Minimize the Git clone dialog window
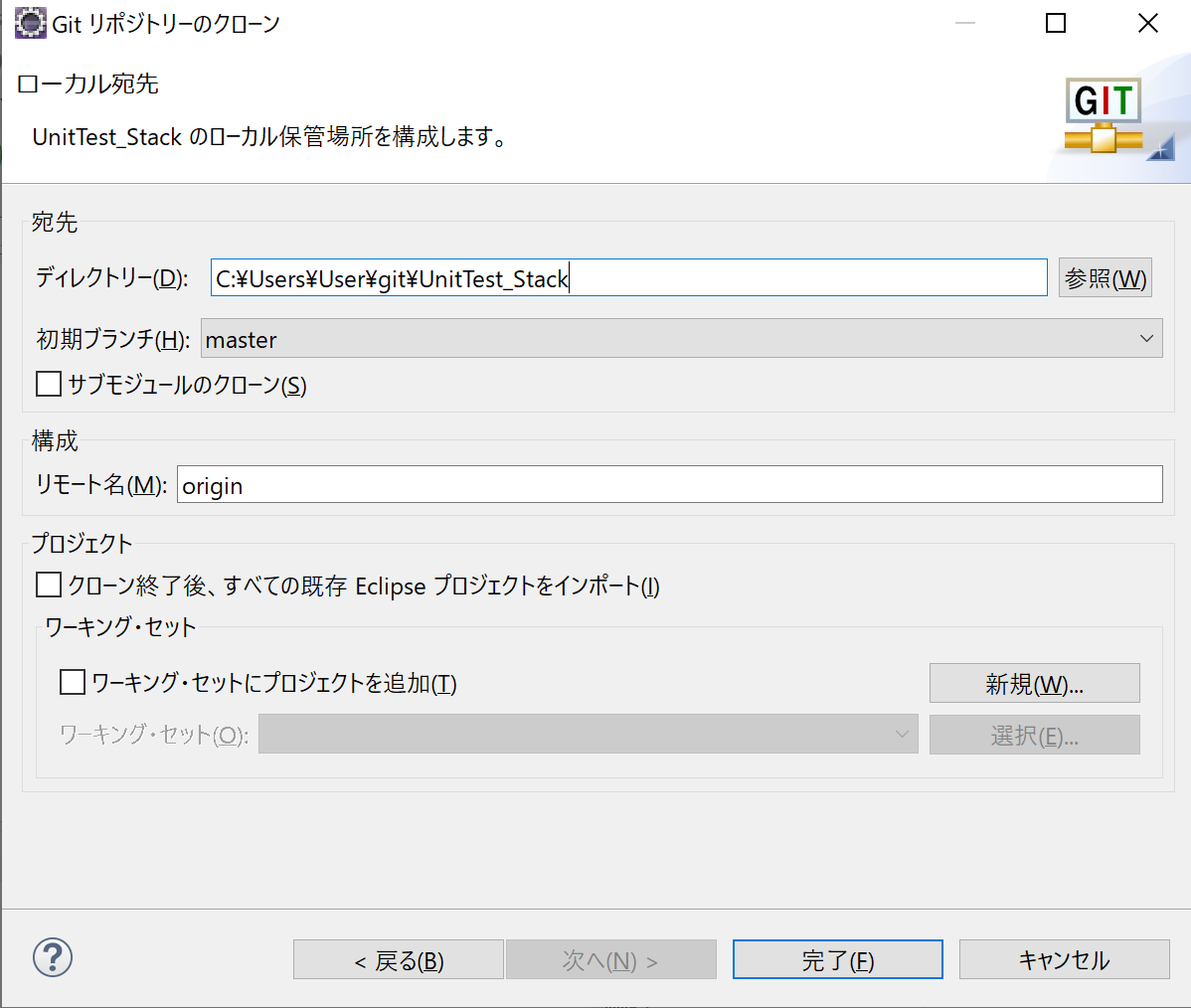 pos(964,23)
